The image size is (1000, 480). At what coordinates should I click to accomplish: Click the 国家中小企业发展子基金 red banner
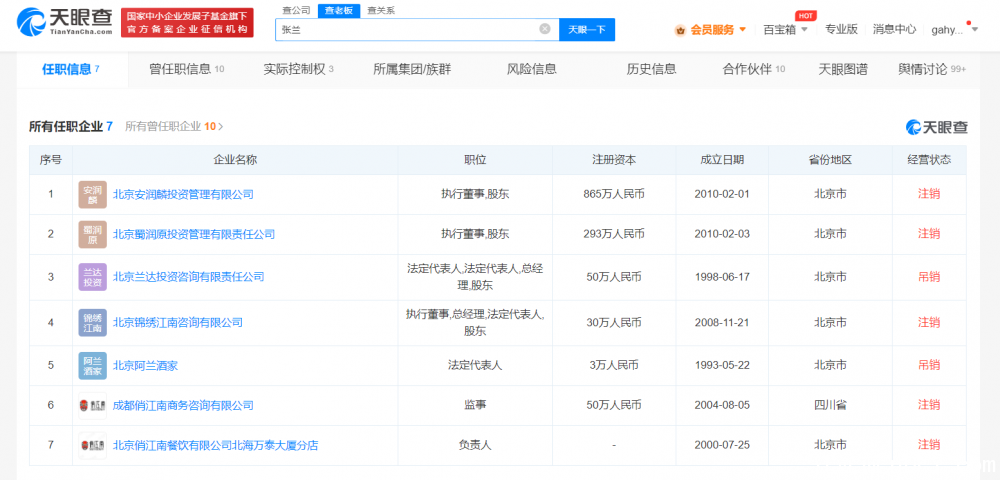[187, 22]
